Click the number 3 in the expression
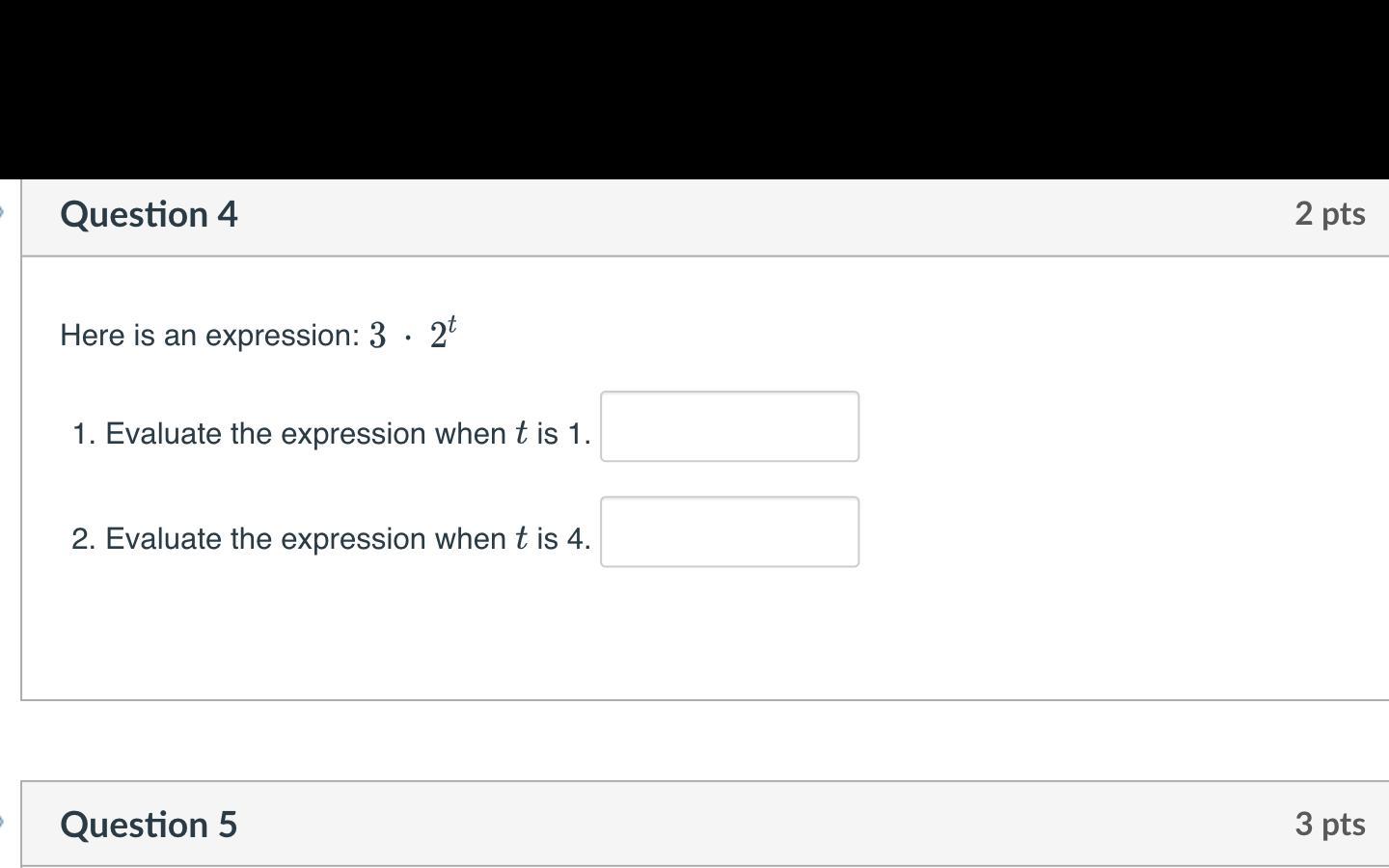The height and width of the screenshot is (868, 1389). click(377, 337)
